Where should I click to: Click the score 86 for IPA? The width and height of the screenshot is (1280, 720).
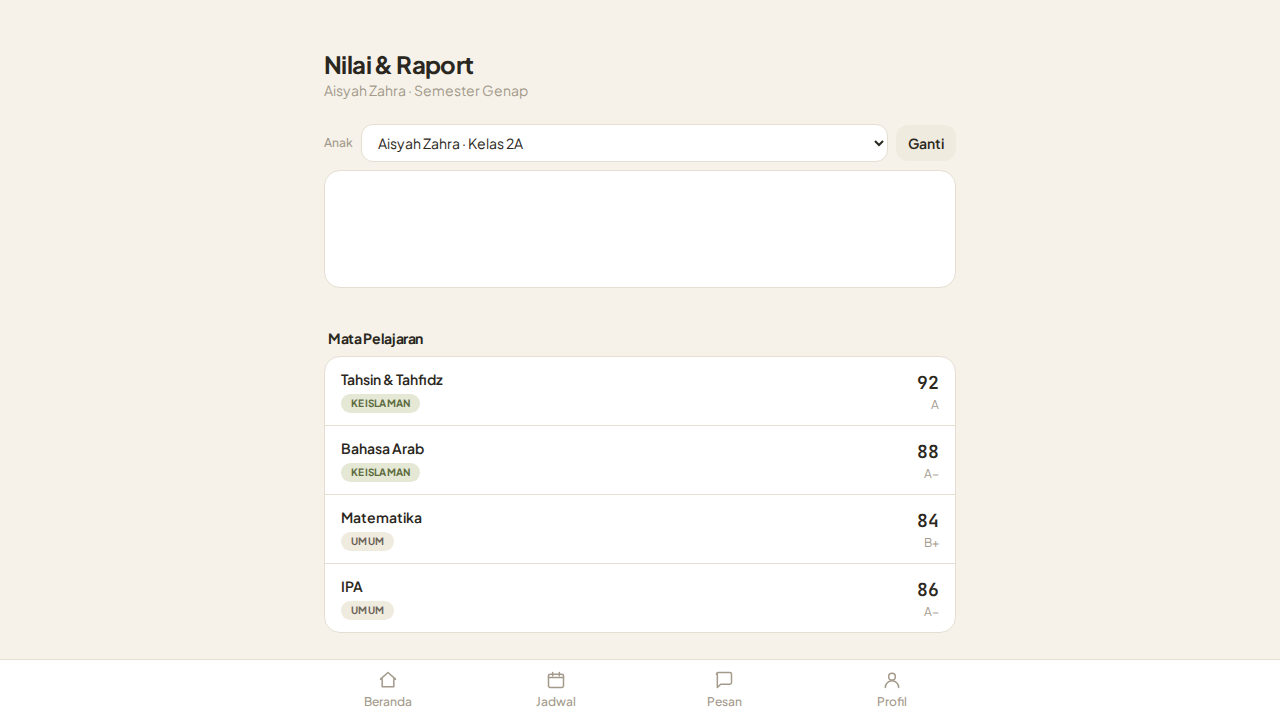[x=928, y=590]
